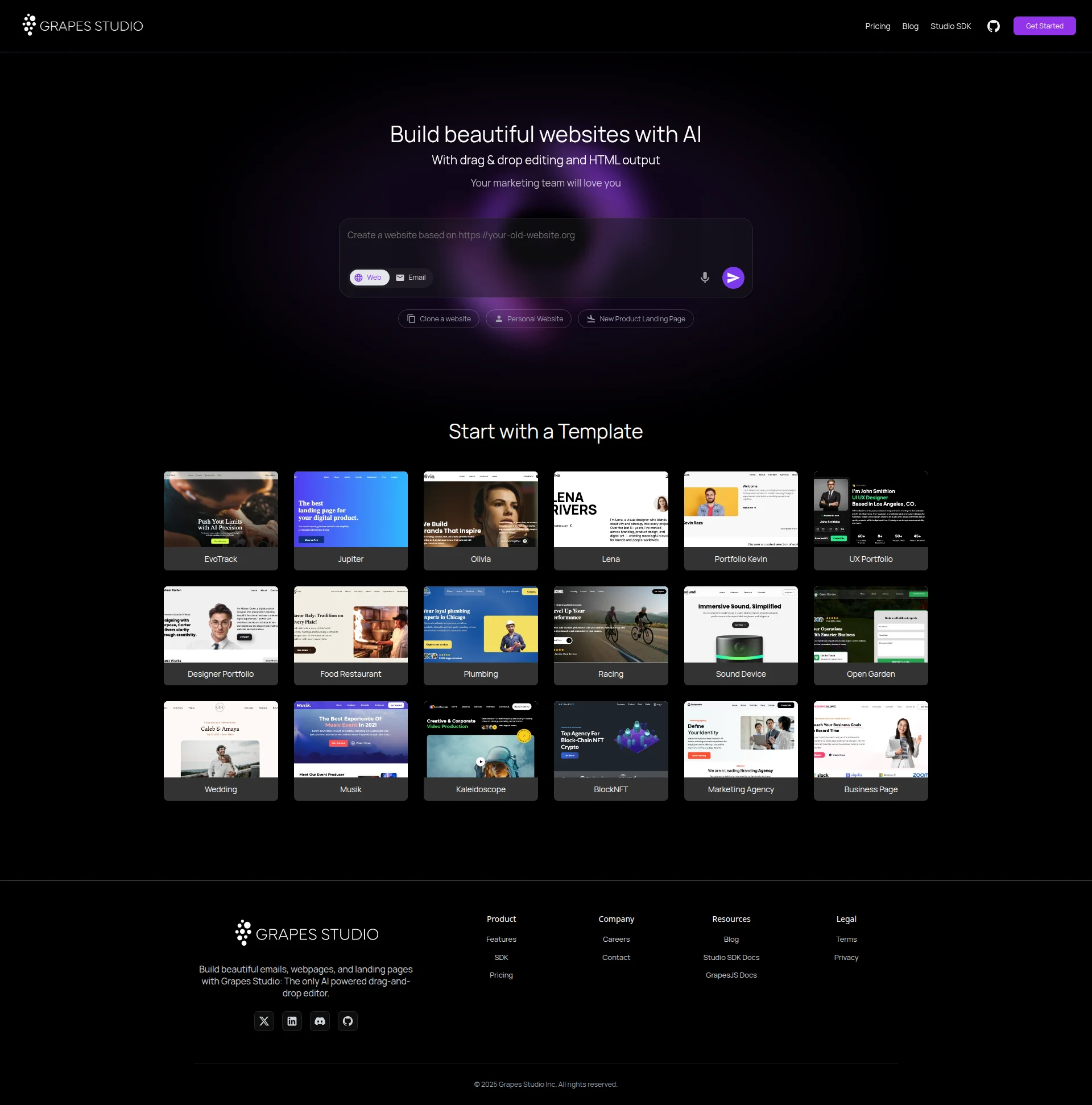The image size is (1092, 1105).
Task: Select the UX Portfolio template
Action: click(871, 520)
